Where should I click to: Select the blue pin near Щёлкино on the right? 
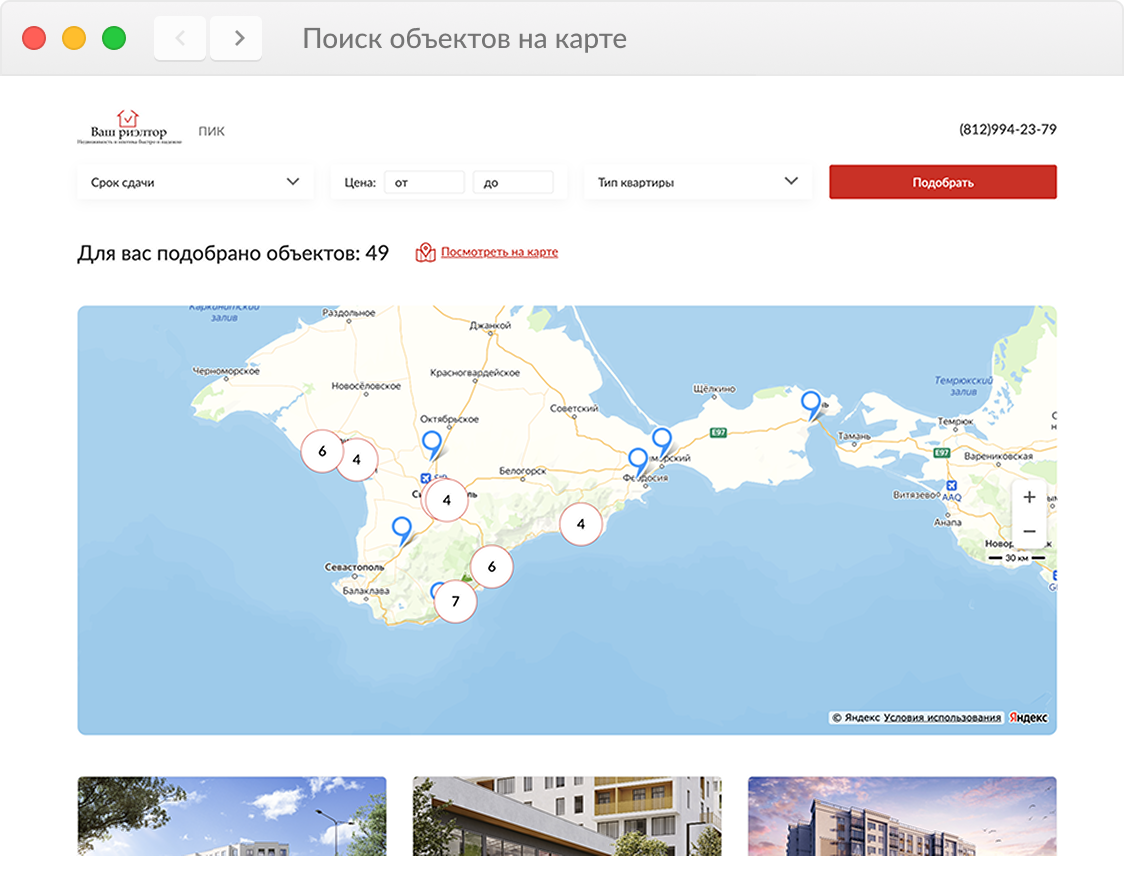click(x=811, y=405)
